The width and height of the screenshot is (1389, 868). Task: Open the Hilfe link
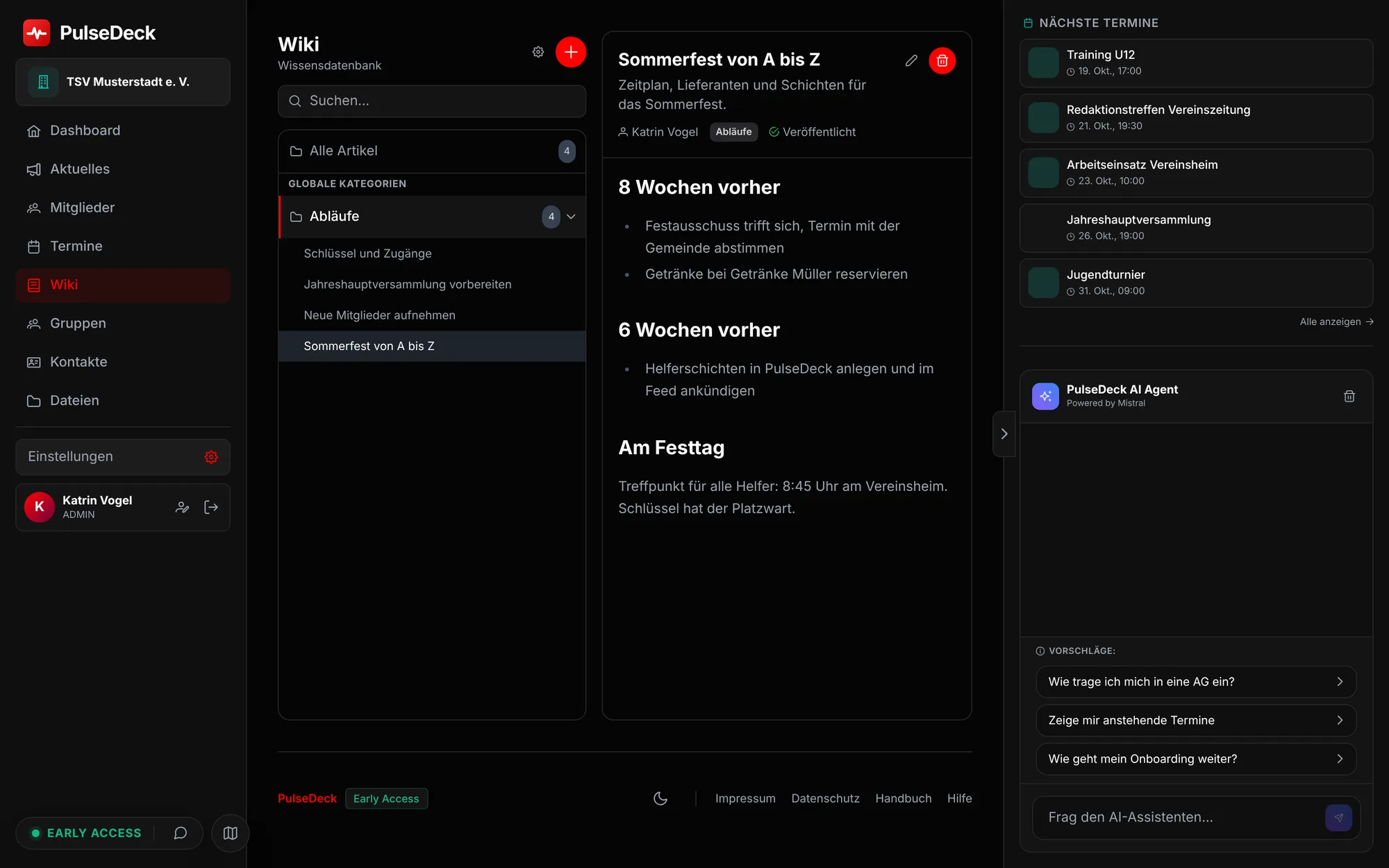click(x=959, y=799)
